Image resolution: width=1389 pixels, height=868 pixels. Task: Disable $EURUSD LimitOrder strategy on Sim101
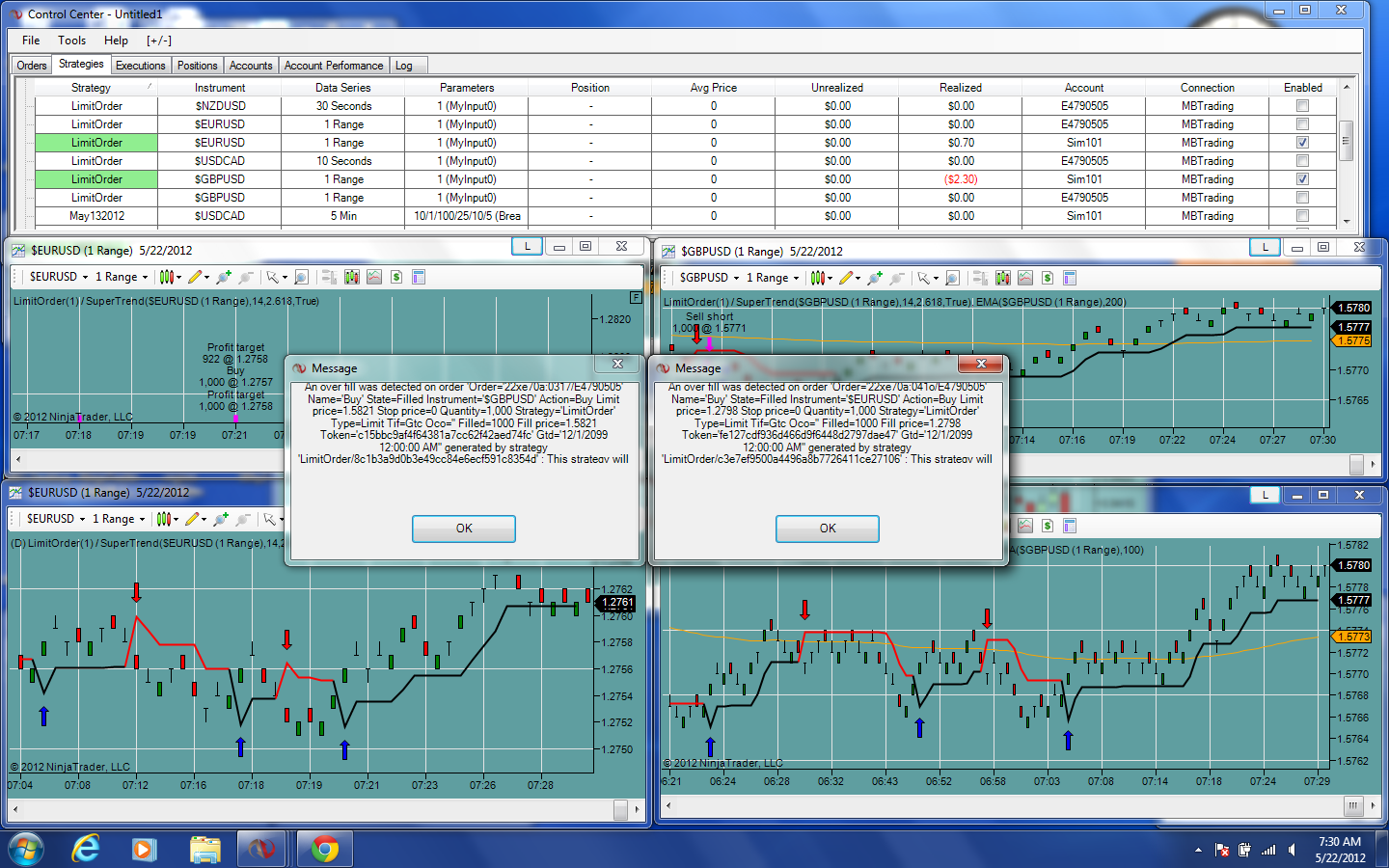(x=1303, y=143)
